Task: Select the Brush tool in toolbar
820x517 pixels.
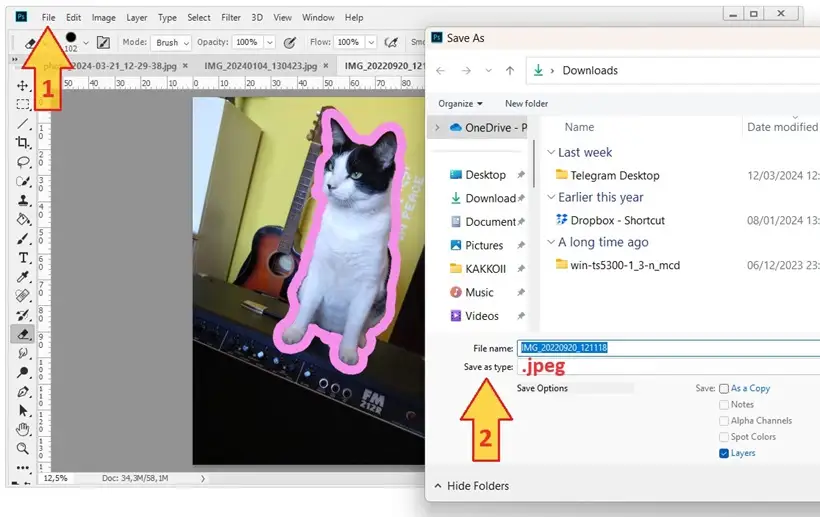Action: pyautogui.click(x=22, y=239)
